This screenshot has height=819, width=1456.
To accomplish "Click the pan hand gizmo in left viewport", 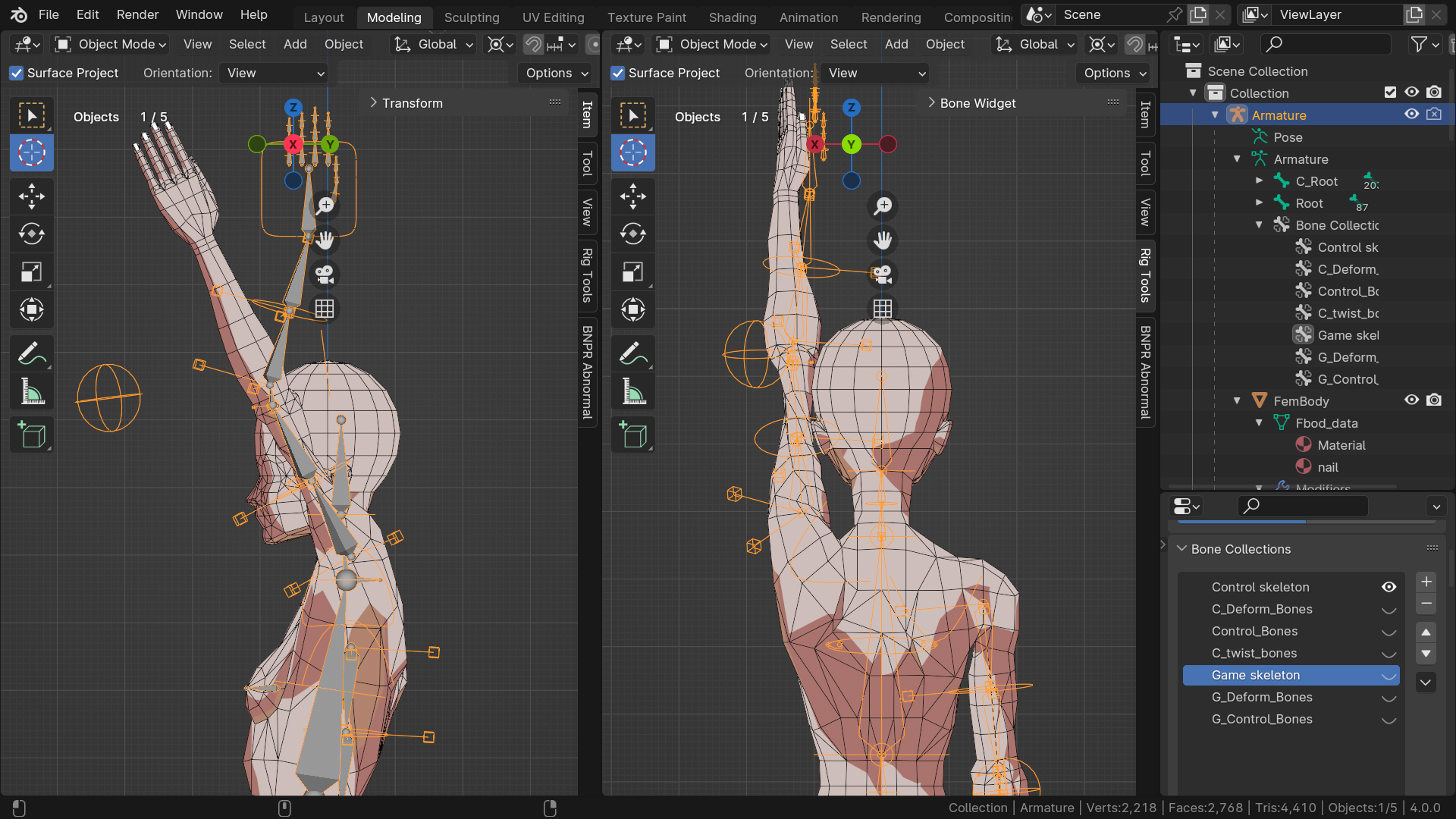I will (x=325, y=240).
